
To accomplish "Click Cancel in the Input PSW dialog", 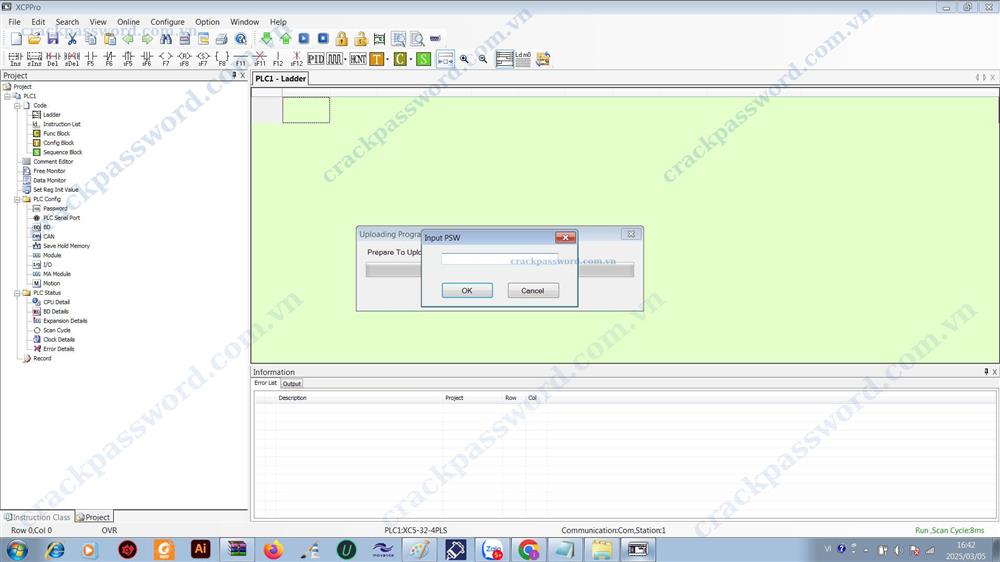I will point(533,291).
